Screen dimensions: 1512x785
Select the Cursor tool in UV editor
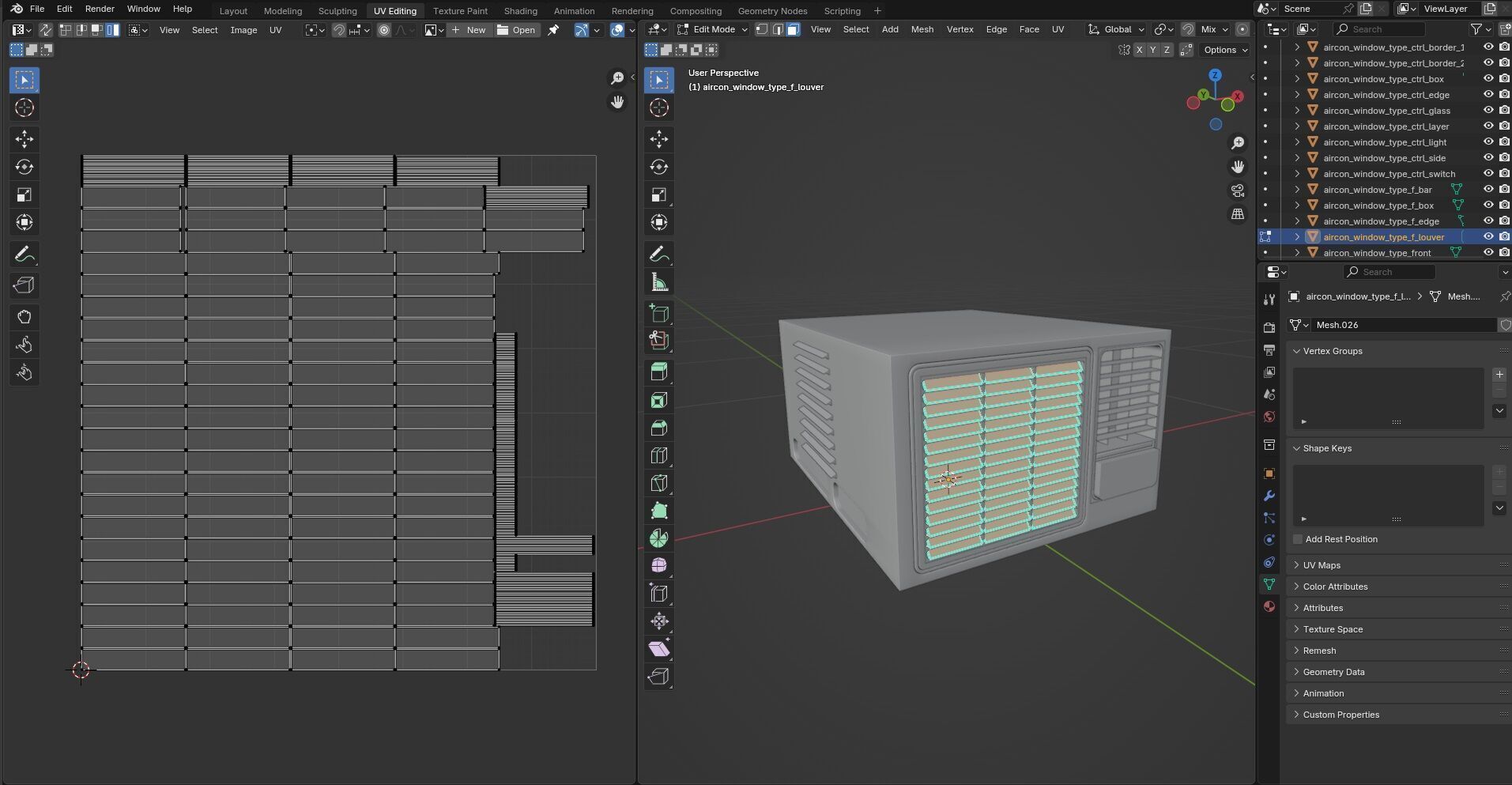(x=25, y=108)
